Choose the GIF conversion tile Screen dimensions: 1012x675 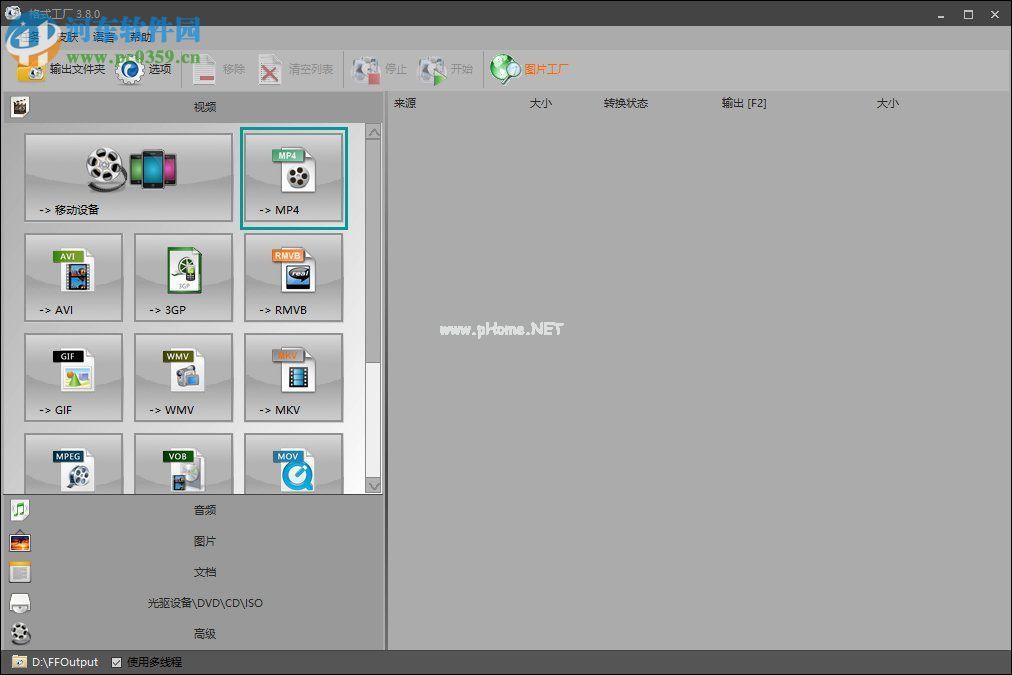(73, 377)
